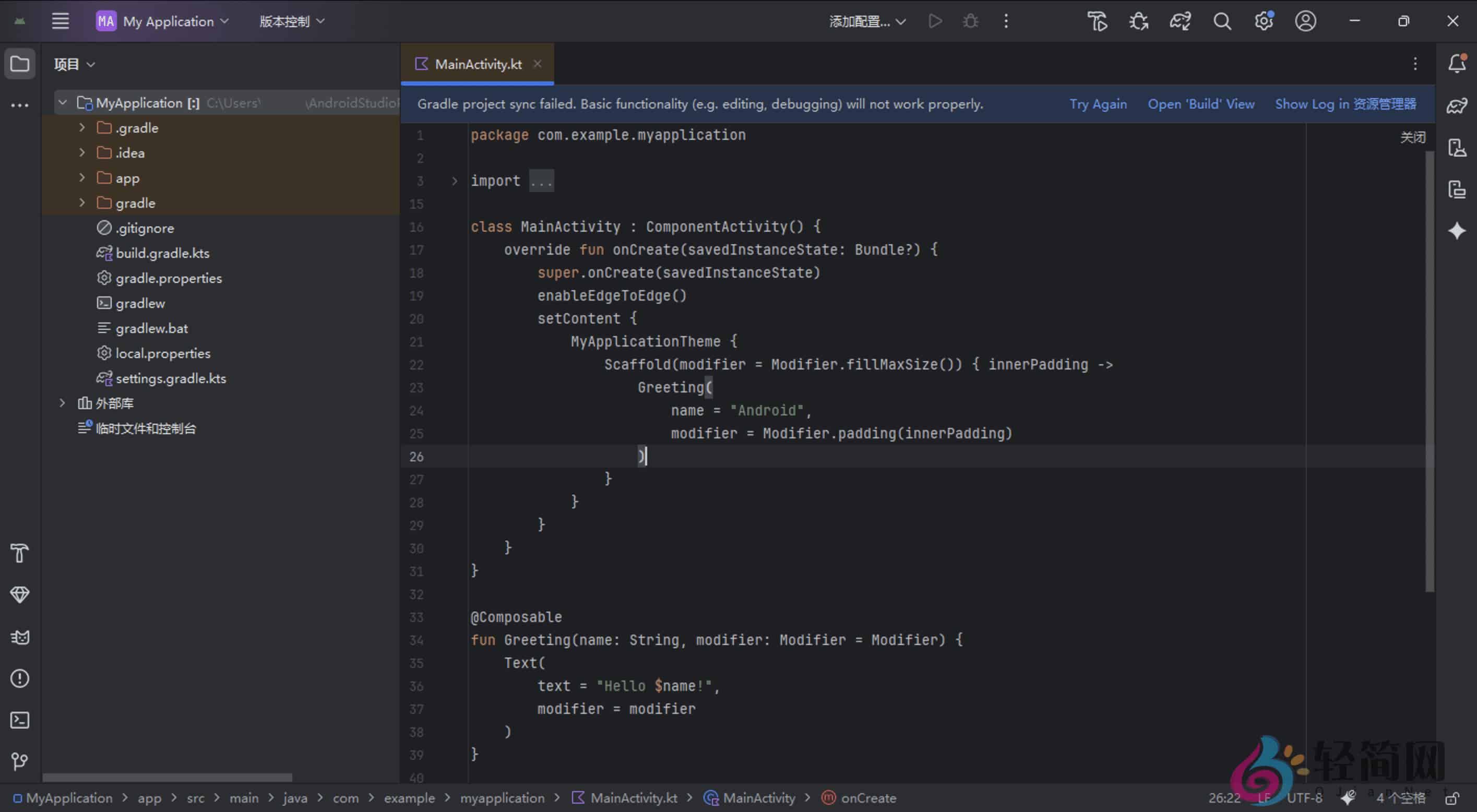Open Search Everywhere
This screenshot has width=1477, height=812.
pos(1222,21)
